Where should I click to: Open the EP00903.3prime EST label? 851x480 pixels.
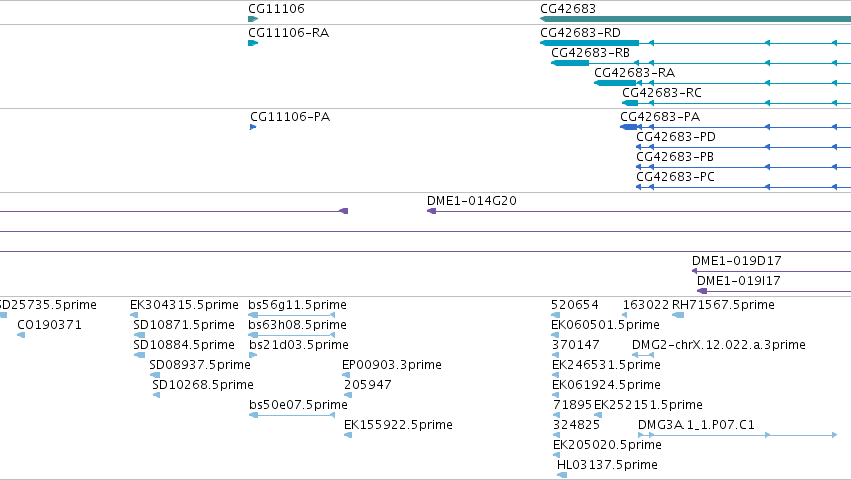point(391,364)
